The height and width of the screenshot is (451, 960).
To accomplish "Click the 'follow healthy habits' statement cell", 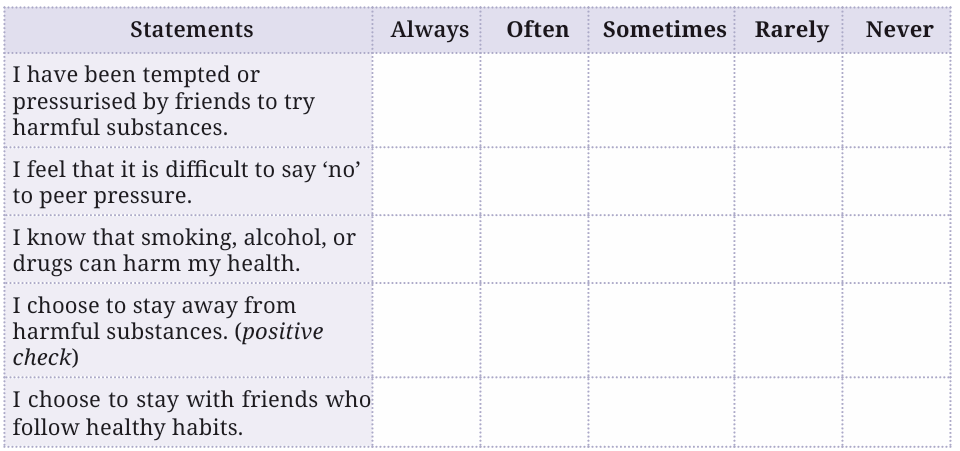I will click(x=189, y=412).
